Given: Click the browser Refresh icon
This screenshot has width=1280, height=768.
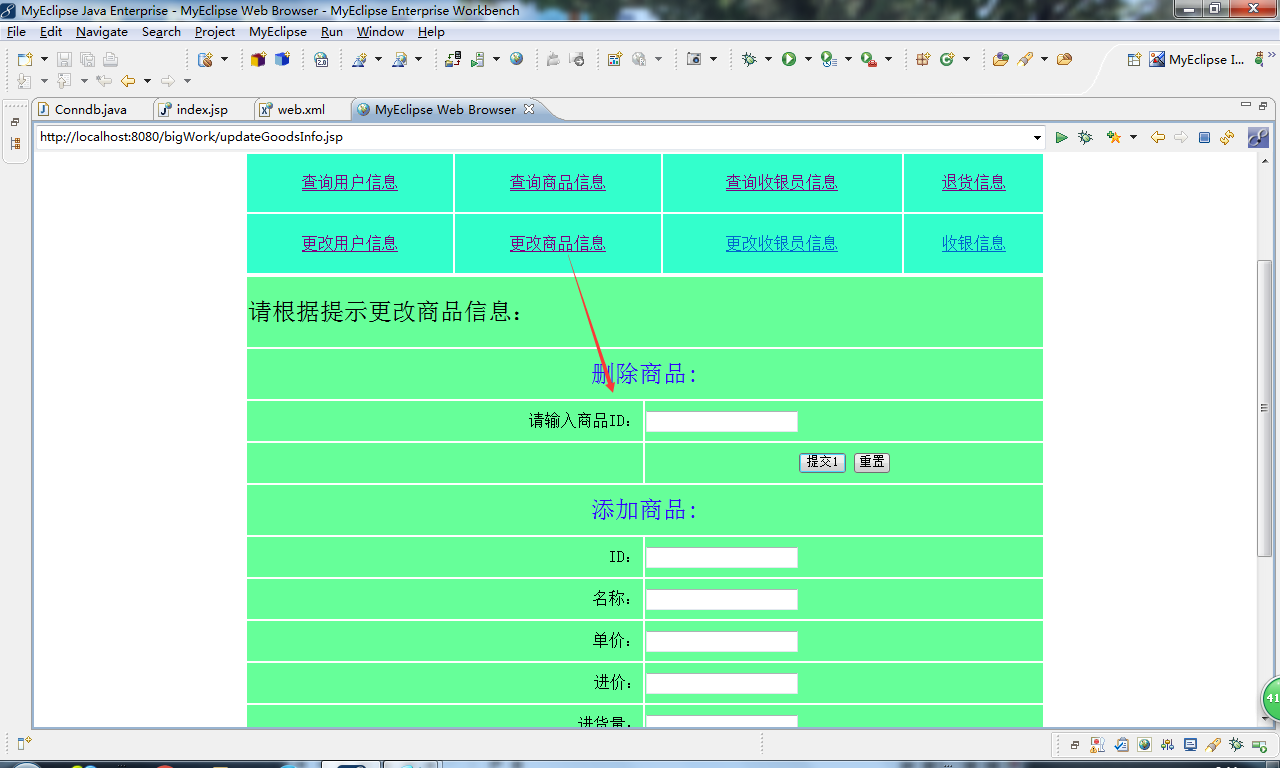Looking at the screenshot, I should coord(1227,138).
